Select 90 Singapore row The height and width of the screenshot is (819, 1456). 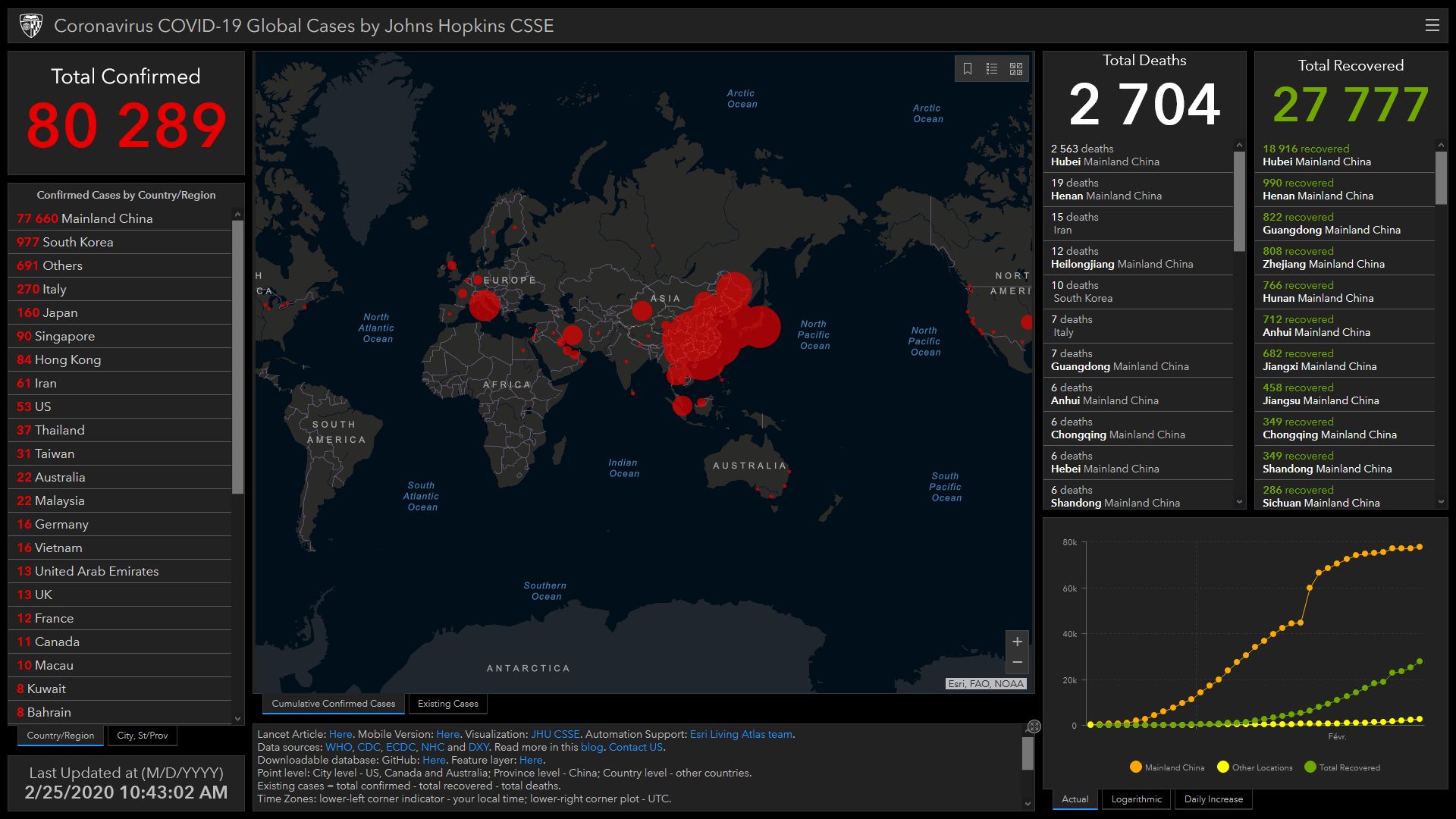[x=120, y=336]
